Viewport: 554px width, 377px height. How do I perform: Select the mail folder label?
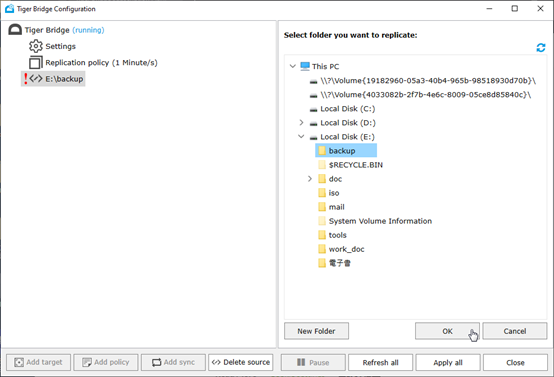337,207
